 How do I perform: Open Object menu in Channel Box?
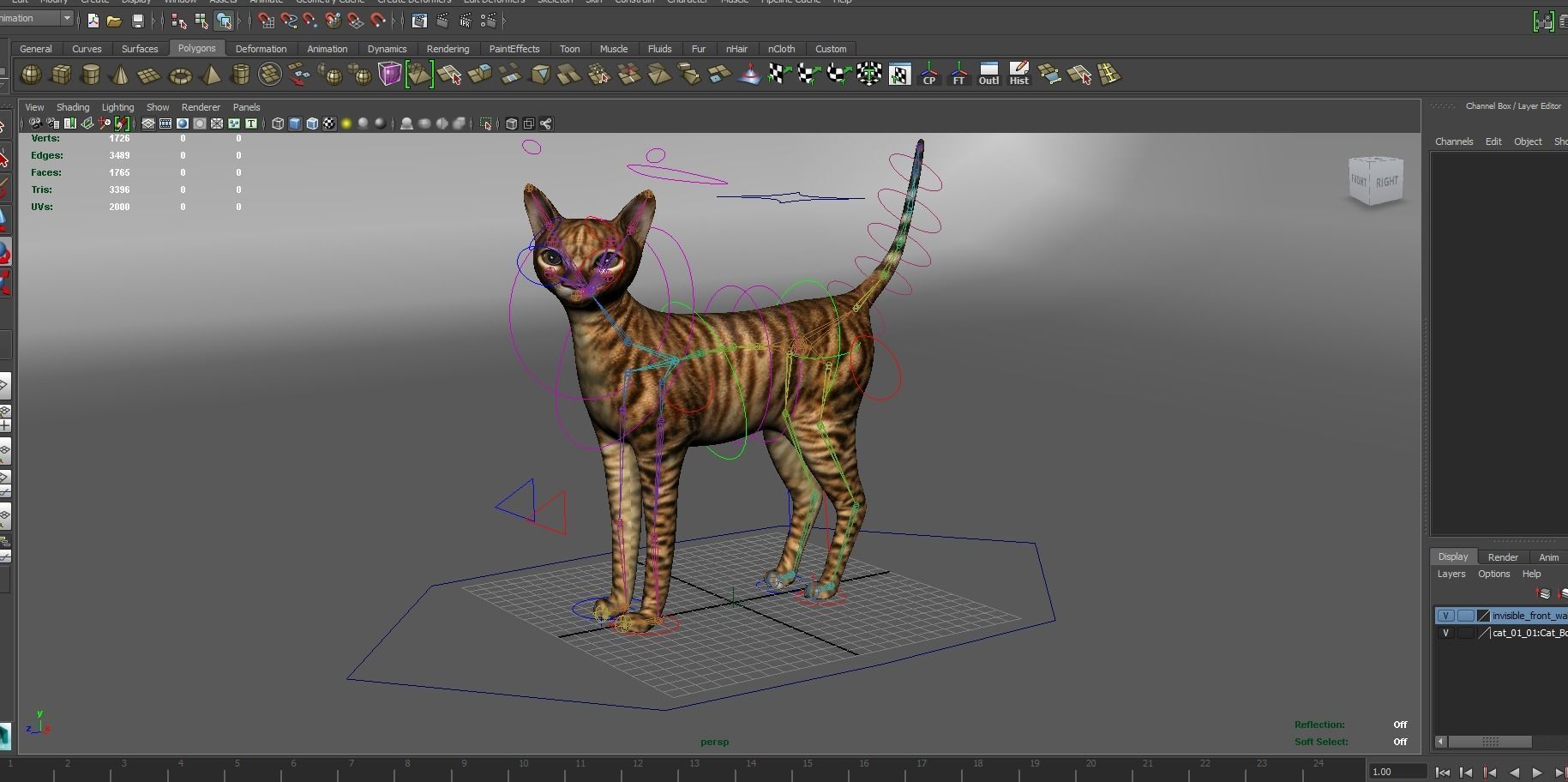[1528, 141]
